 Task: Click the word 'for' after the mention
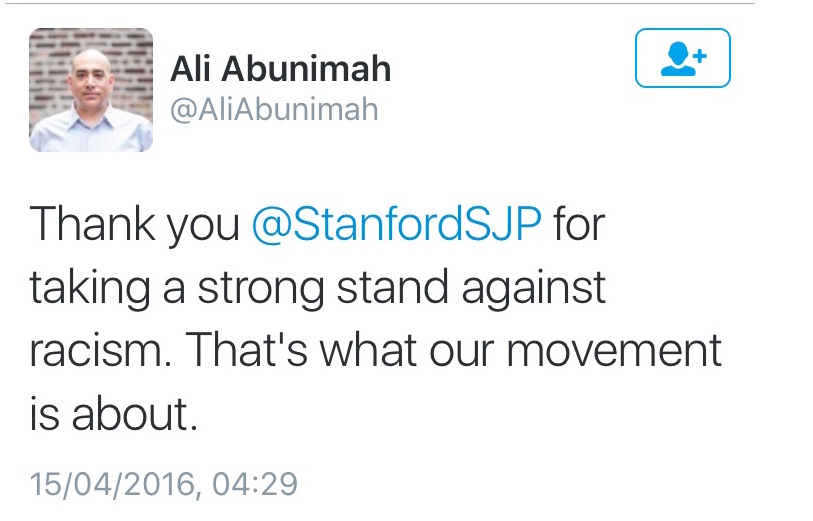pyautogui.click(x=579, y=223)
